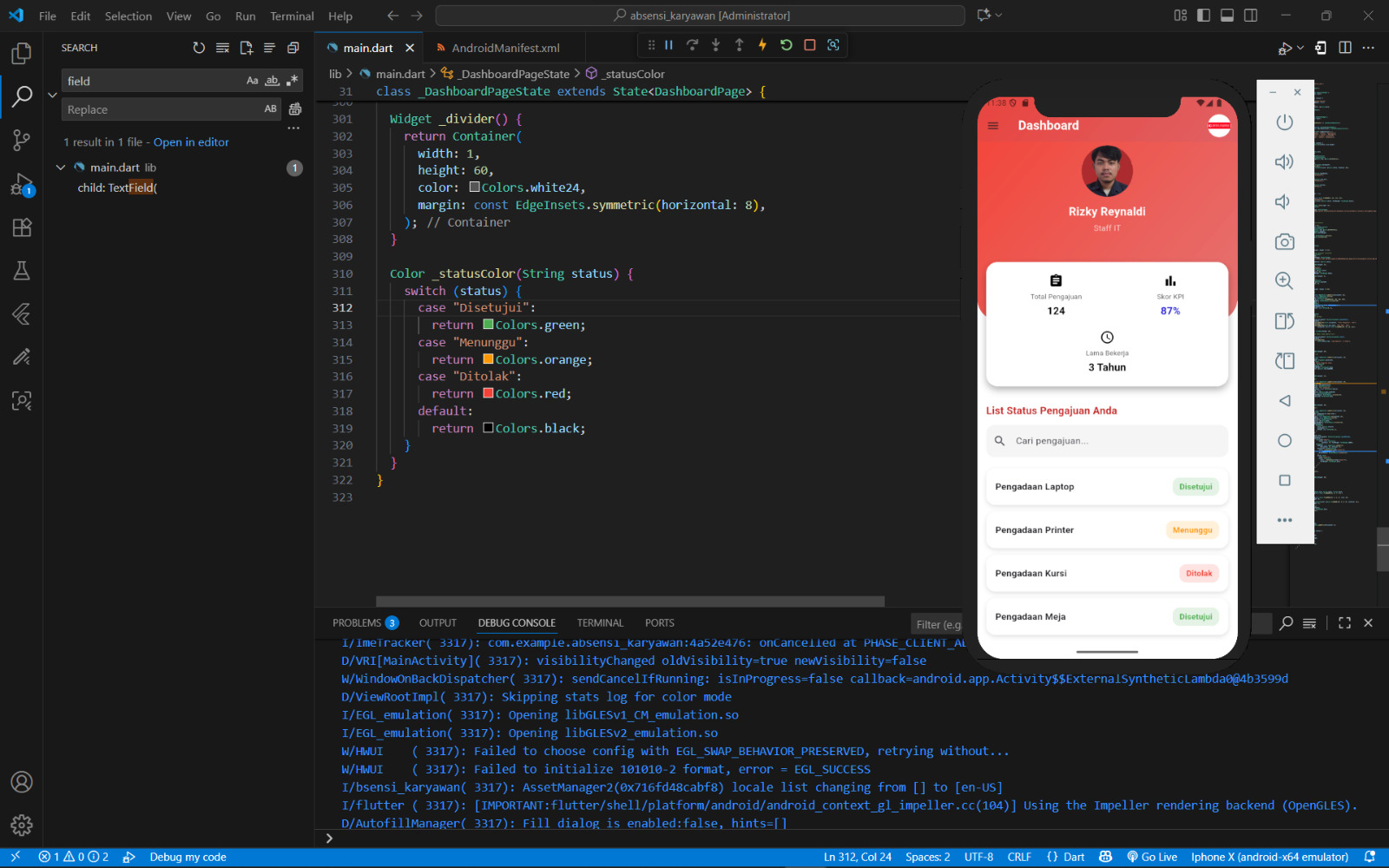1389x868 pixels.
Task: Click the Colors.orange color swatch
Action: [488, 359]
